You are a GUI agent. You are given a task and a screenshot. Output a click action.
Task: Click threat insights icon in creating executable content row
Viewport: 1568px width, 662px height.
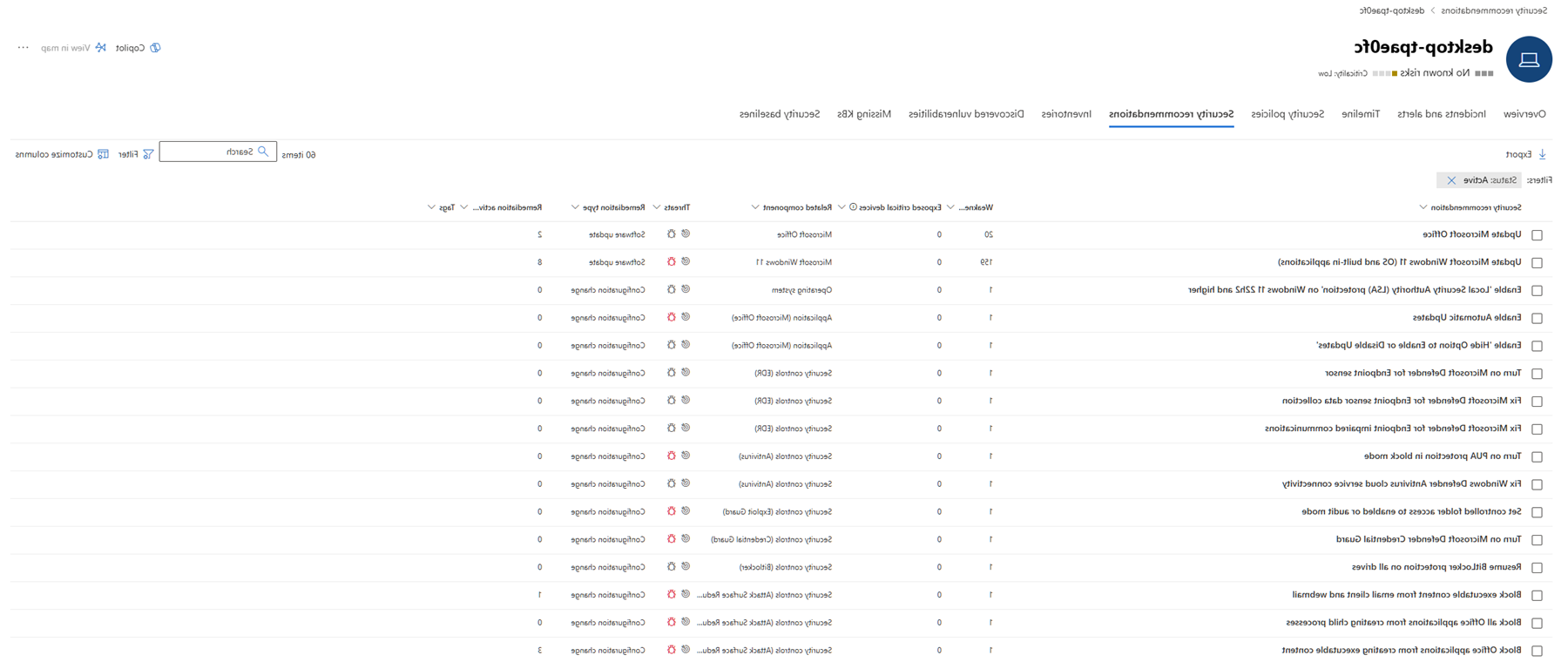[686, 651]
